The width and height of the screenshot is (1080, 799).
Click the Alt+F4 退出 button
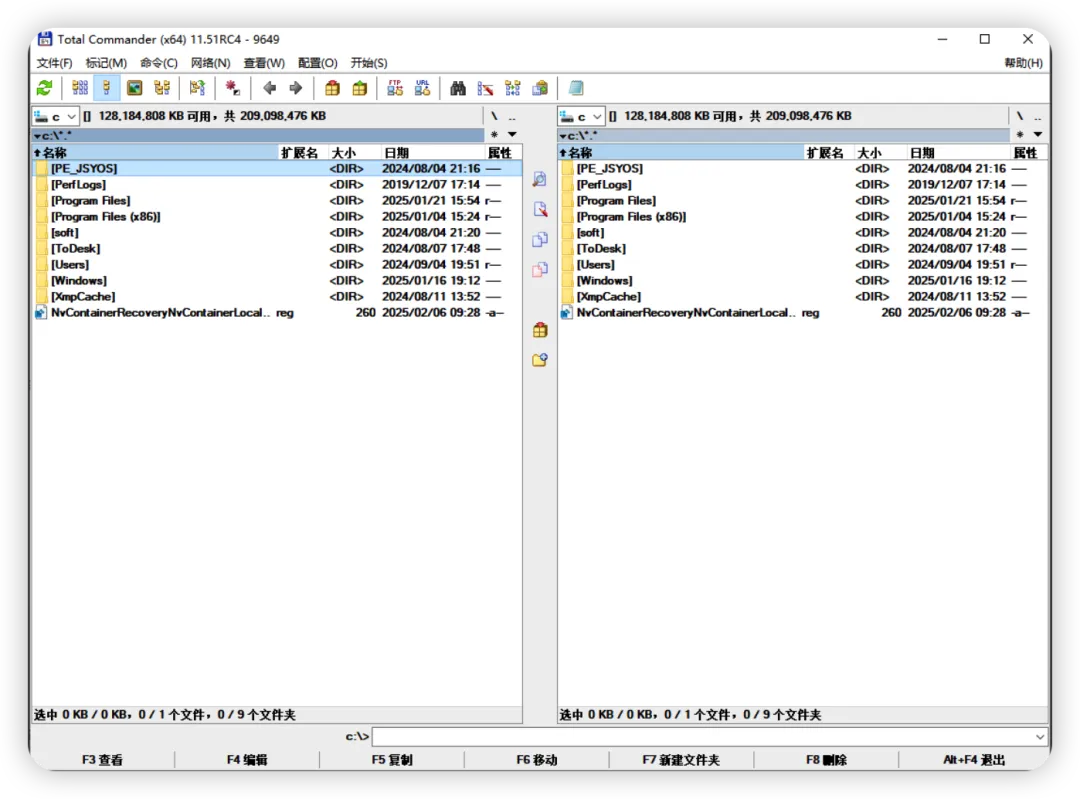(x=974, y=760)
